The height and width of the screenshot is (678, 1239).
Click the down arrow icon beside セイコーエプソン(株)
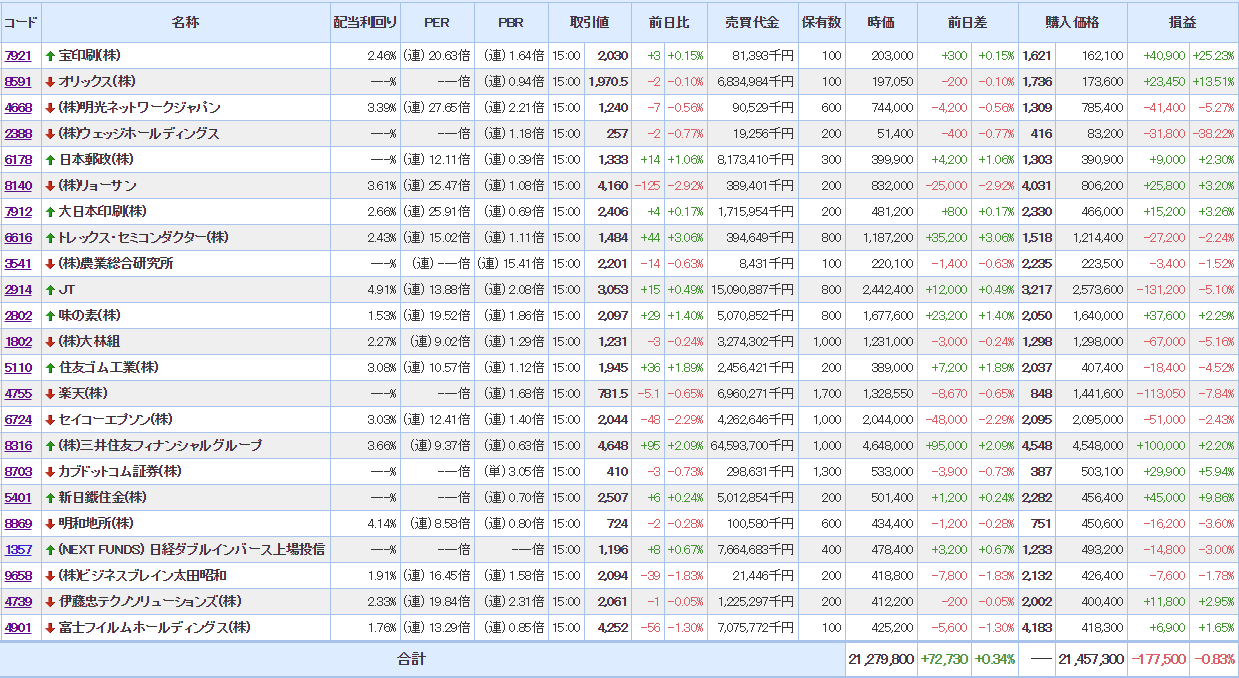tap(50, 420)
